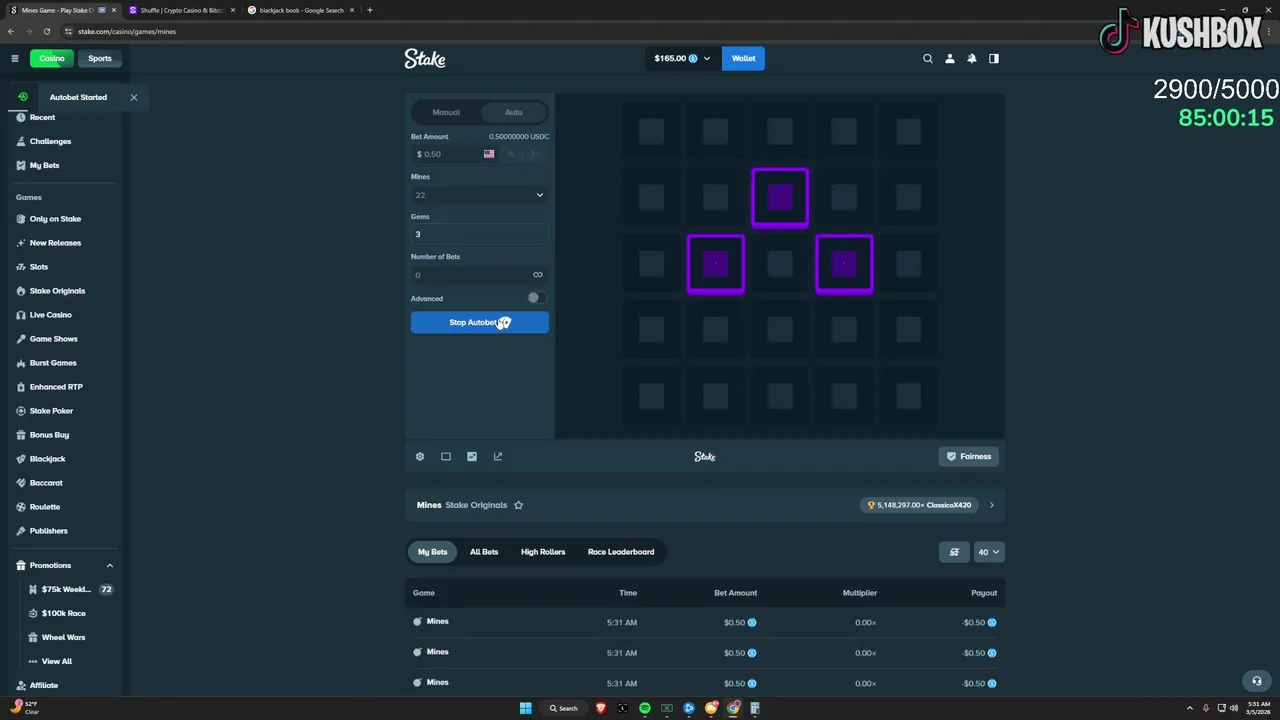This screenshot has width=1280, height=720.
Task: Select the top-left mines grid tile
Action: point(652,131)
